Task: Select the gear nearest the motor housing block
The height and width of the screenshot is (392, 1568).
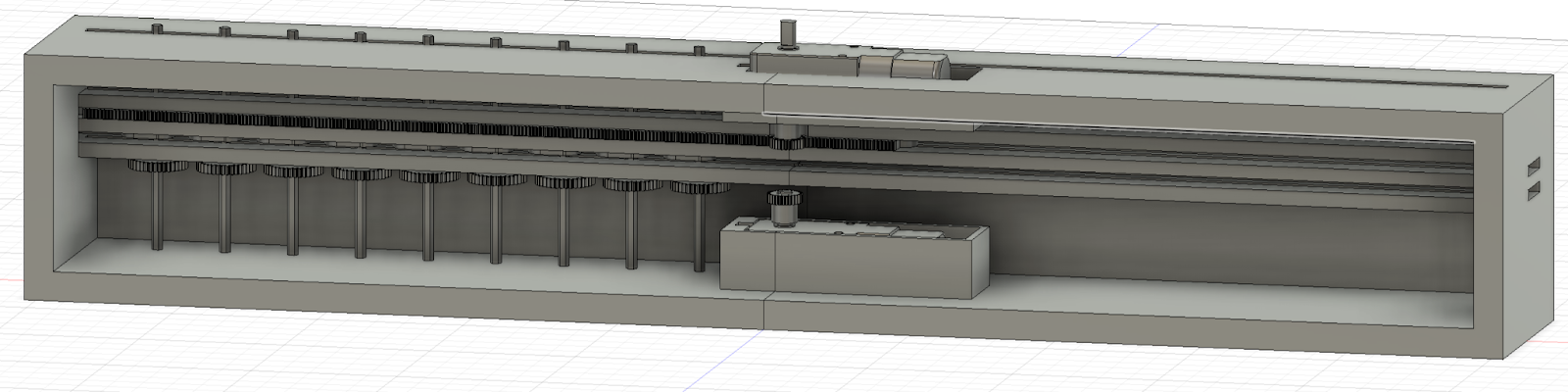Action: 699,185
